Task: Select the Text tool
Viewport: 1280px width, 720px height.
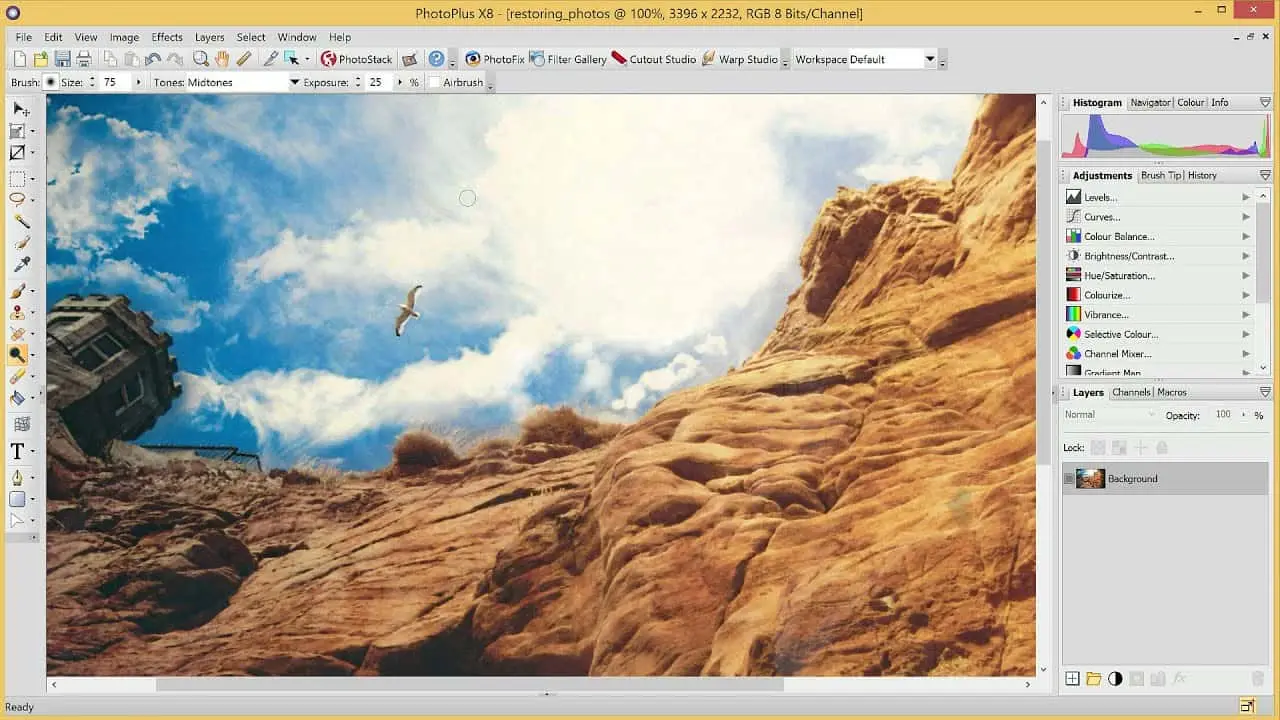Action: tap(18, 452)
